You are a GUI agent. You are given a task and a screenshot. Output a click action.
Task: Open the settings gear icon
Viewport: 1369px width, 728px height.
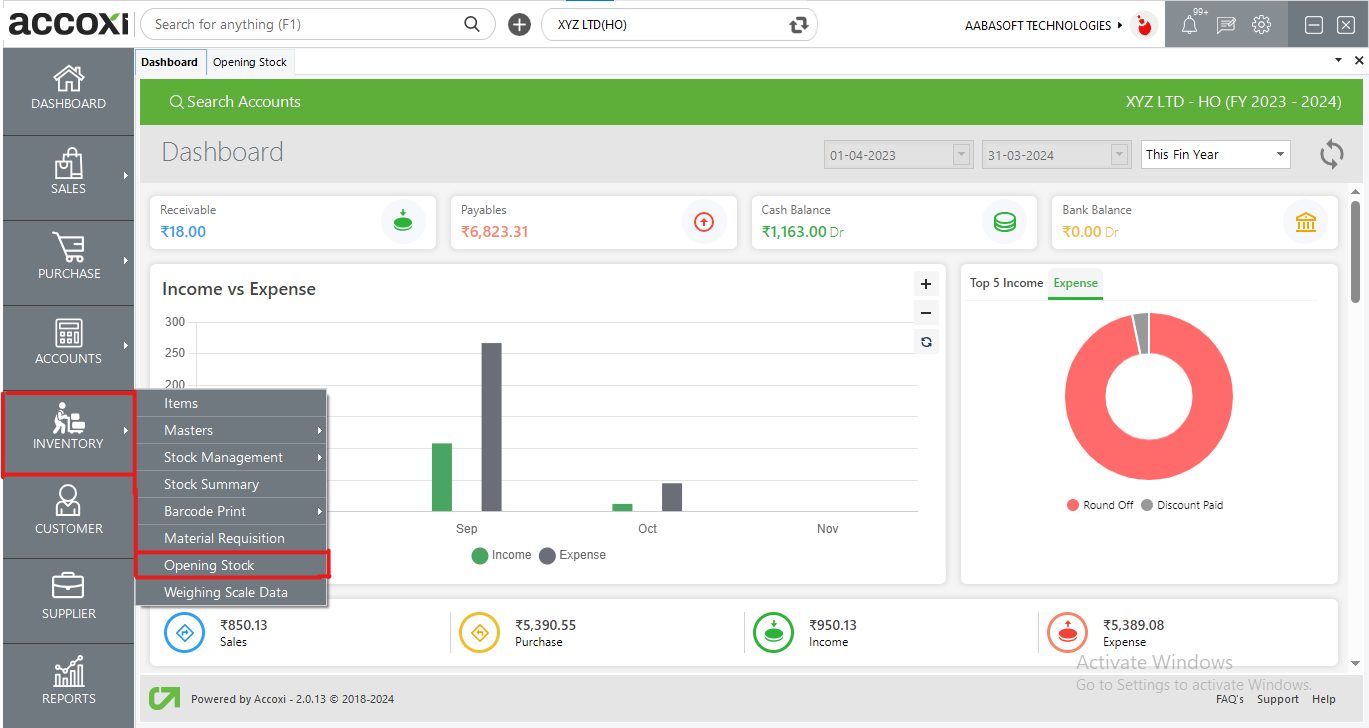point(1262,25)
